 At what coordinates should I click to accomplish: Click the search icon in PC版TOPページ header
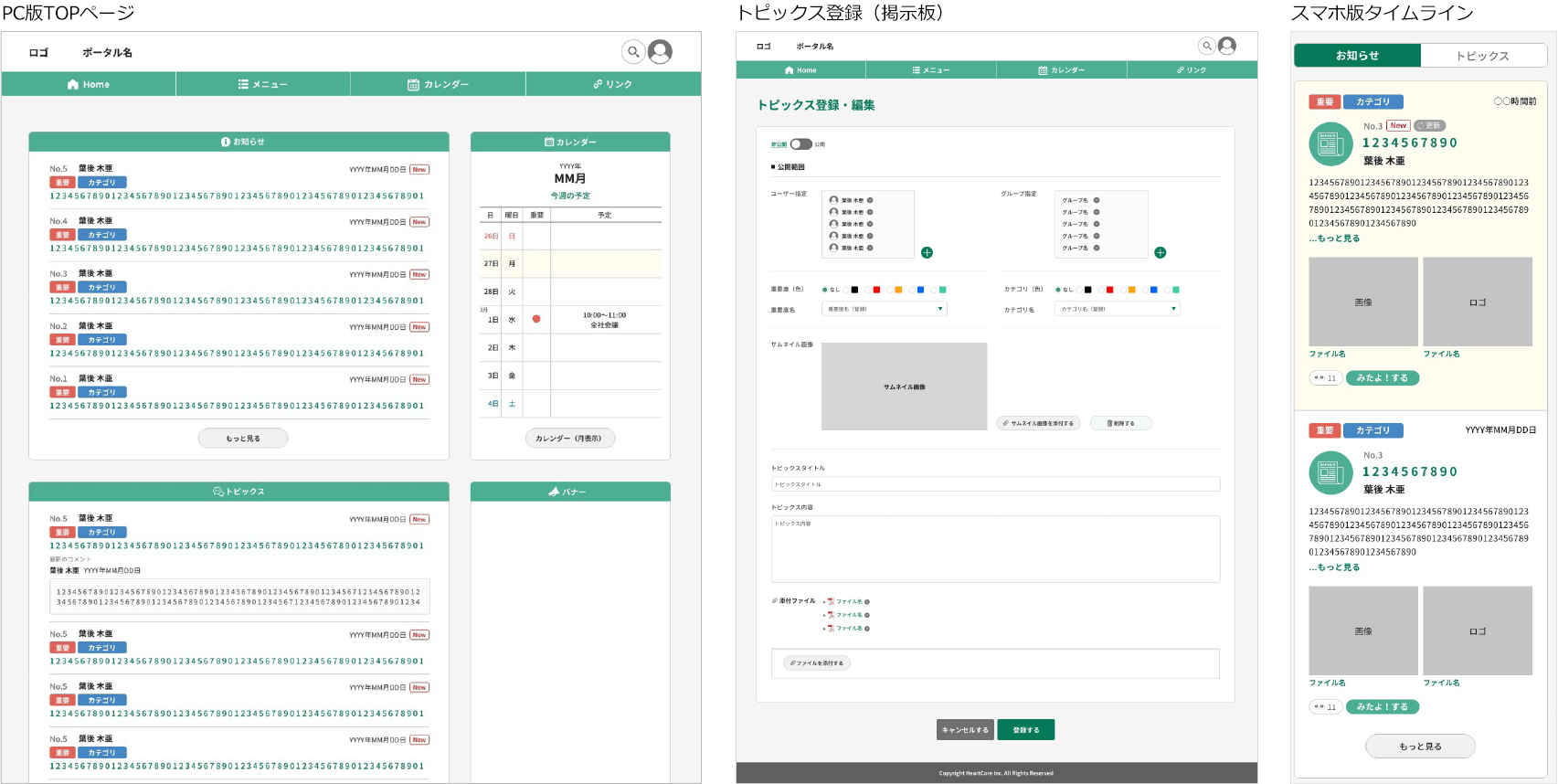[x=633, y=52]
